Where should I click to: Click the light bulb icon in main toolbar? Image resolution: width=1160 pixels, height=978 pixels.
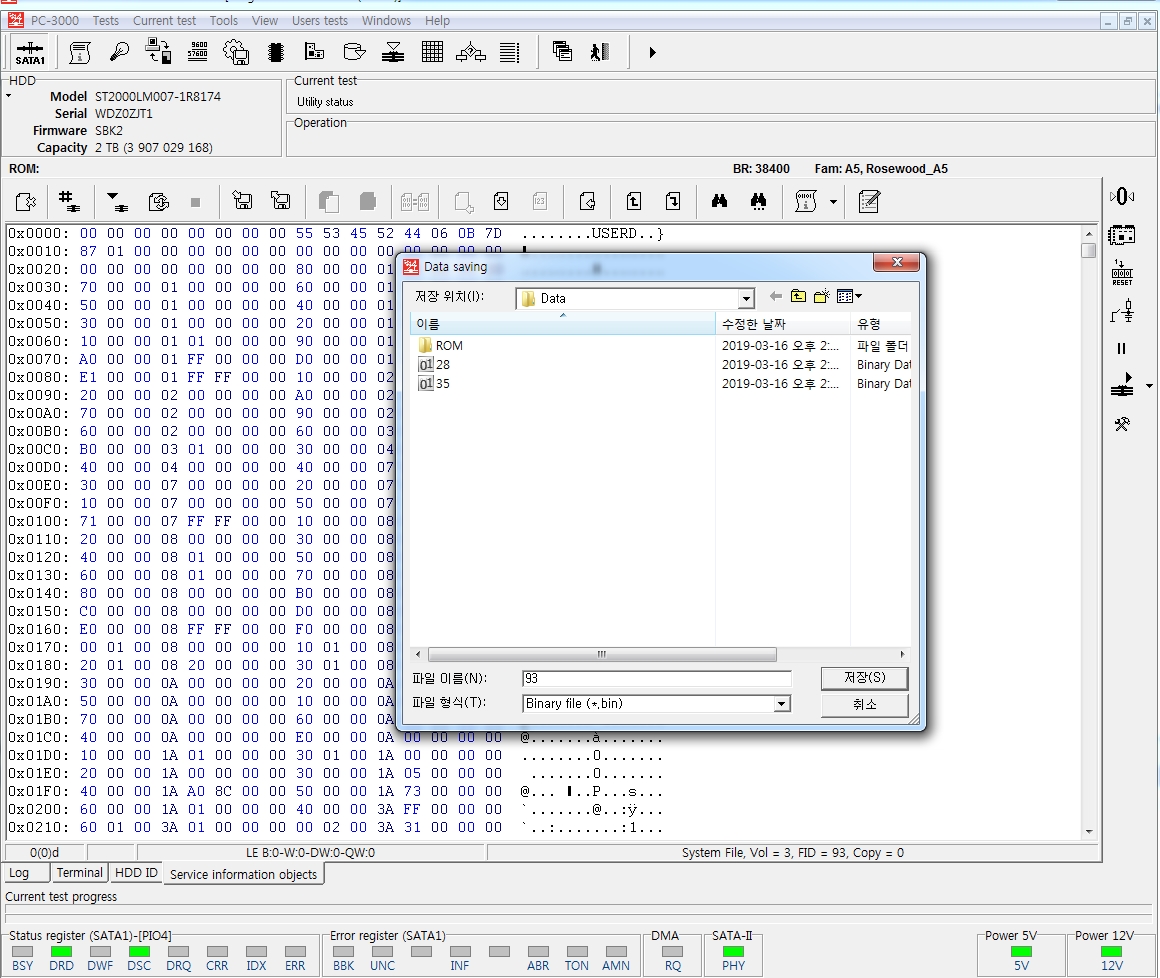click(x=119, y=52)
